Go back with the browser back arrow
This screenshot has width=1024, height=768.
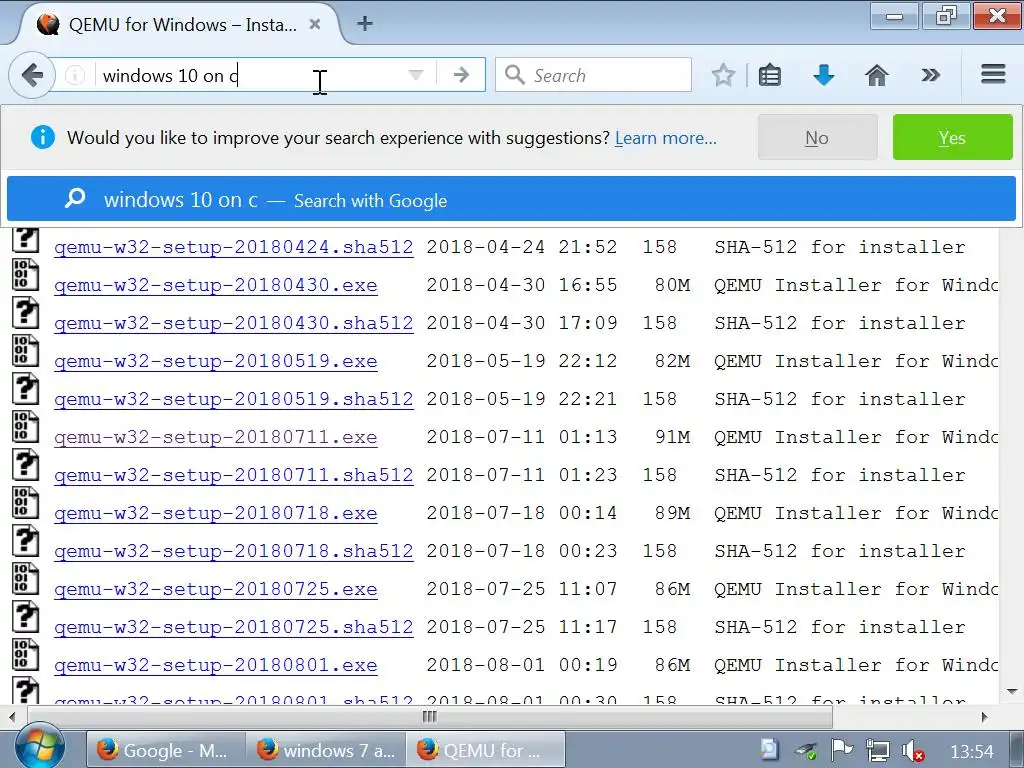click(x=31, y=75)
